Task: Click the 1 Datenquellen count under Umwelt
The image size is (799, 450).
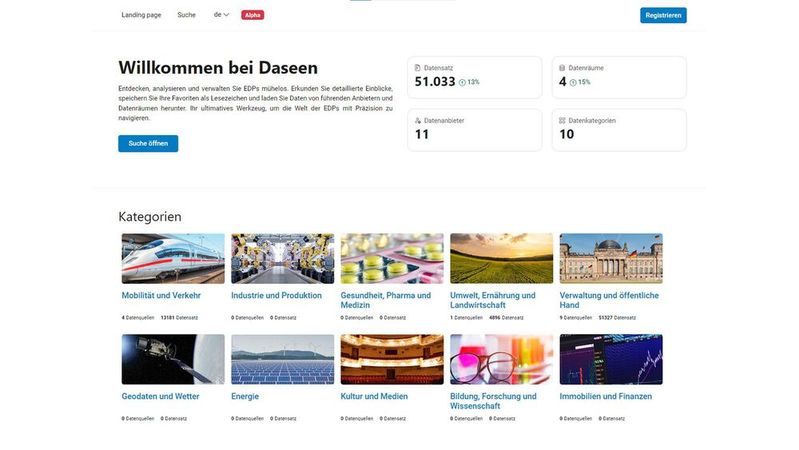Action: tap(466, 318)
